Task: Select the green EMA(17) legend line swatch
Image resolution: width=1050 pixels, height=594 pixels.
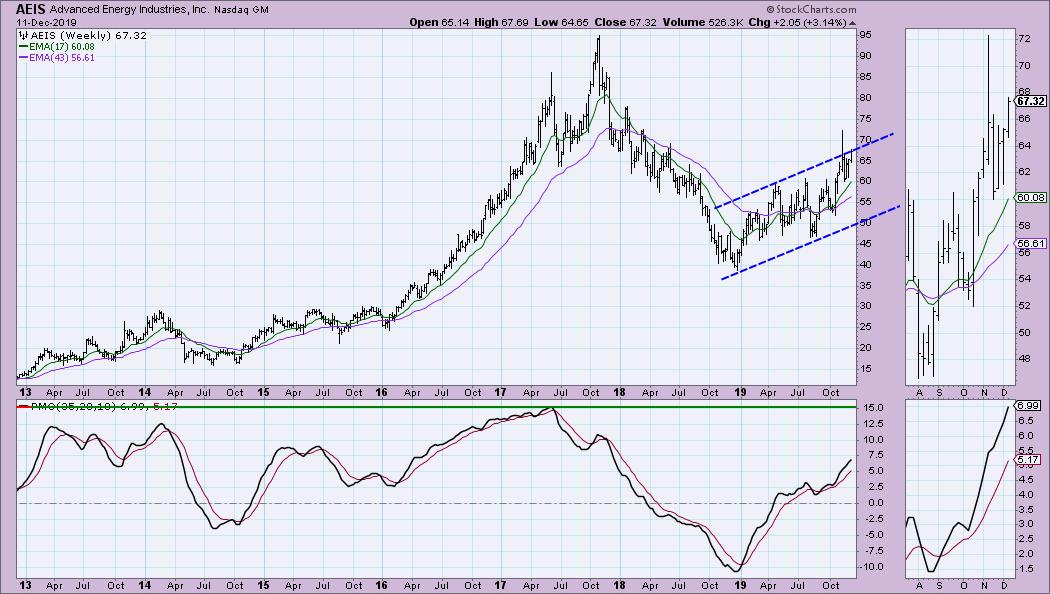Action: pos(24,47)
